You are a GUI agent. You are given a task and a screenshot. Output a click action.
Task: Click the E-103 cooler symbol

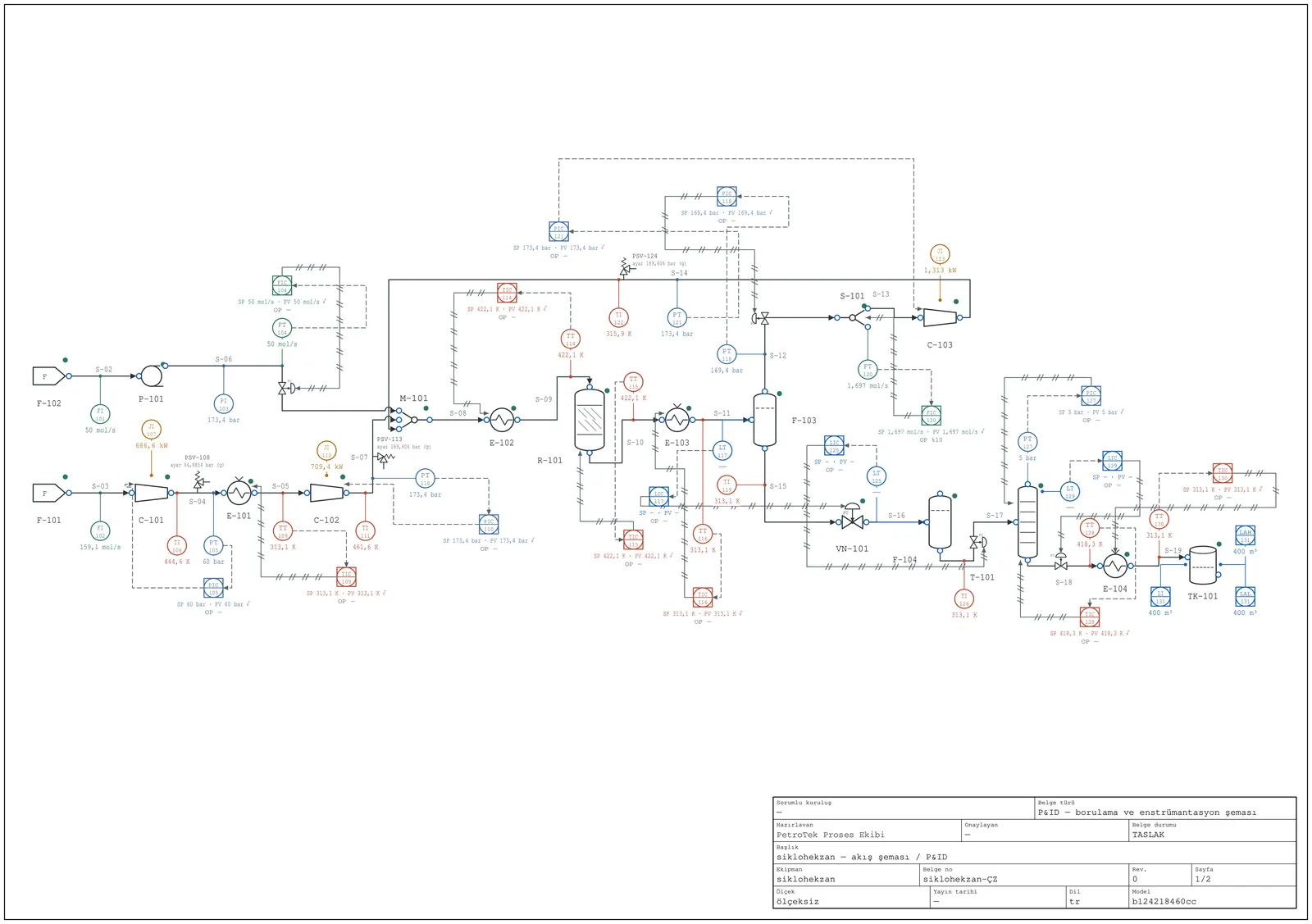click(x=676, y=420)
